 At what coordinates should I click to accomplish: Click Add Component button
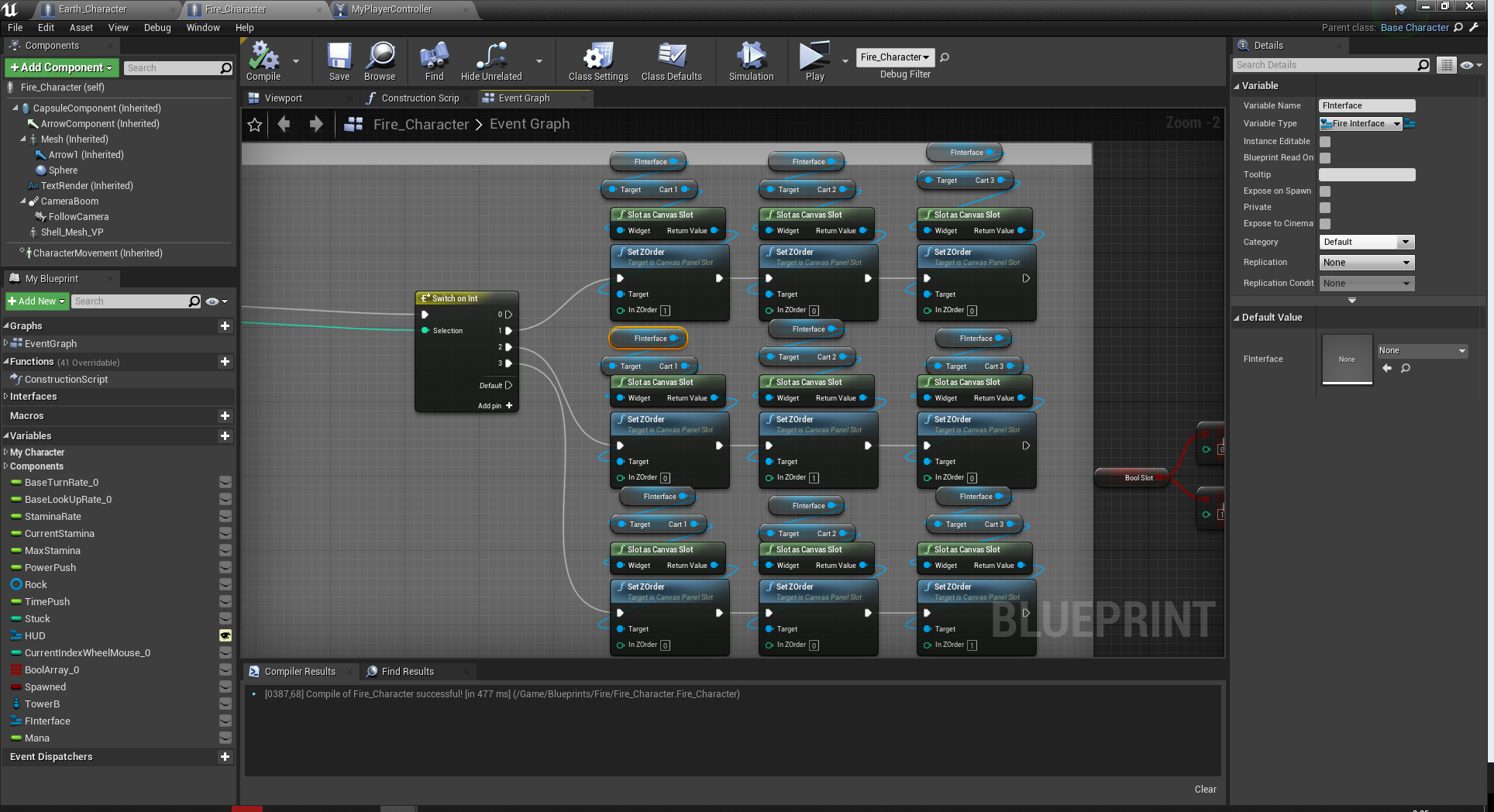coord(61,68)
